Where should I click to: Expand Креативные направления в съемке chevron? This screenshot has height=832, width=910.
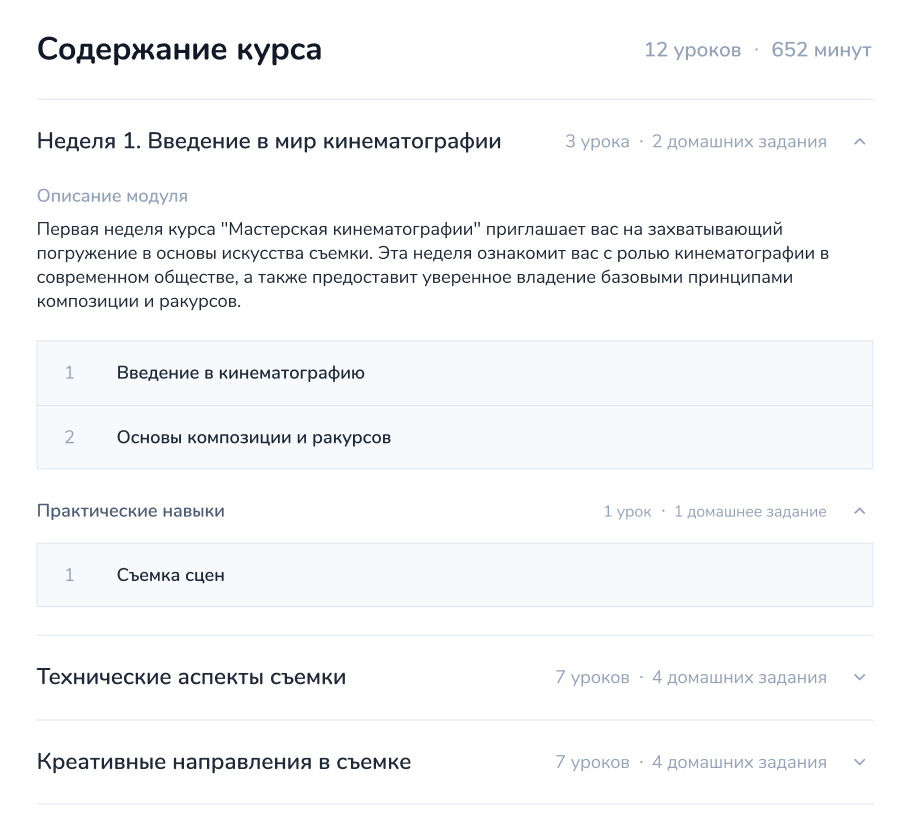860,762
